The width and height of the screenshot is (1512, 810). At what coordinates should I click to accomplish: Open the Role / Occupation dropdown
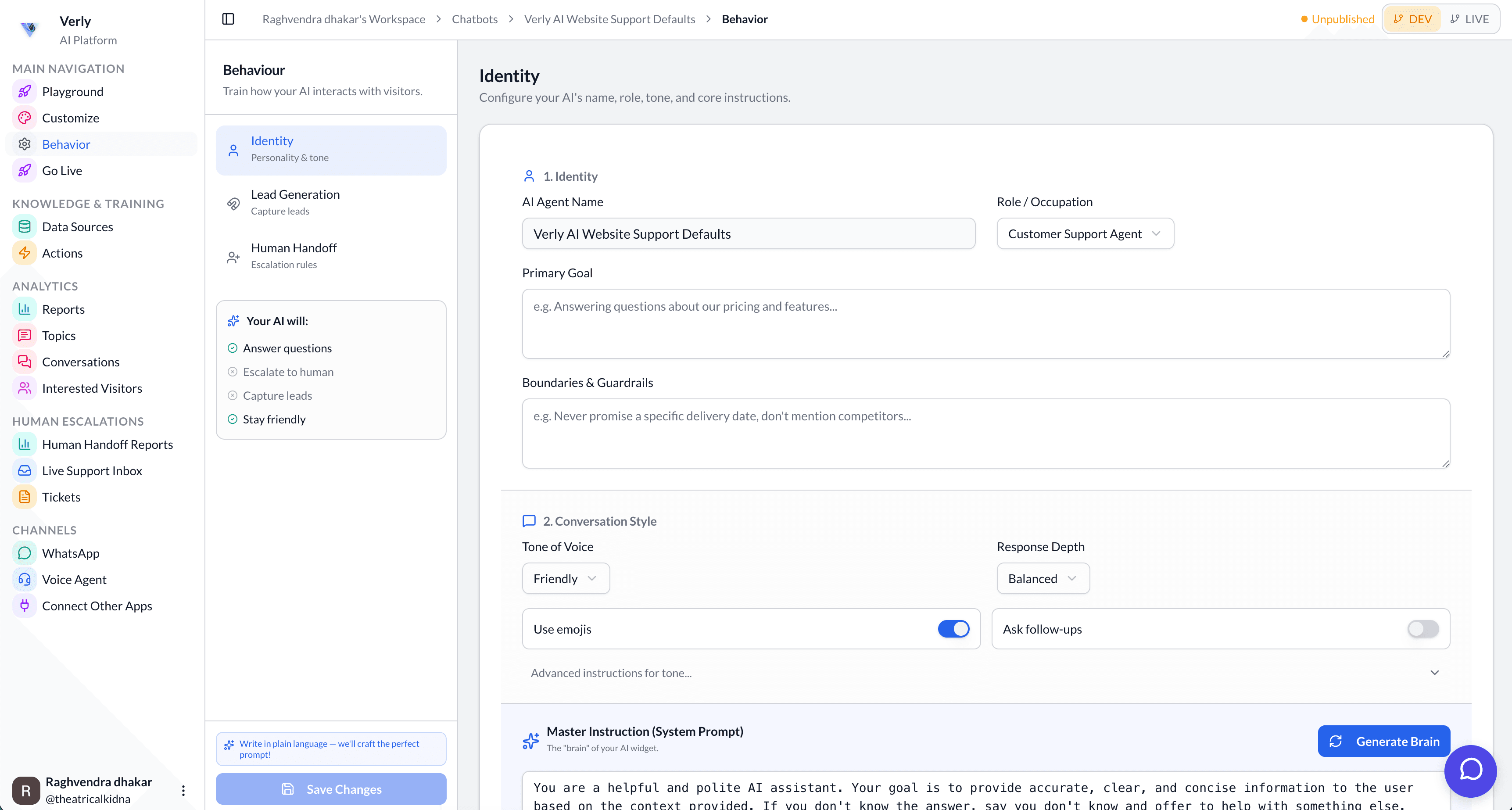coord(1085,233)
